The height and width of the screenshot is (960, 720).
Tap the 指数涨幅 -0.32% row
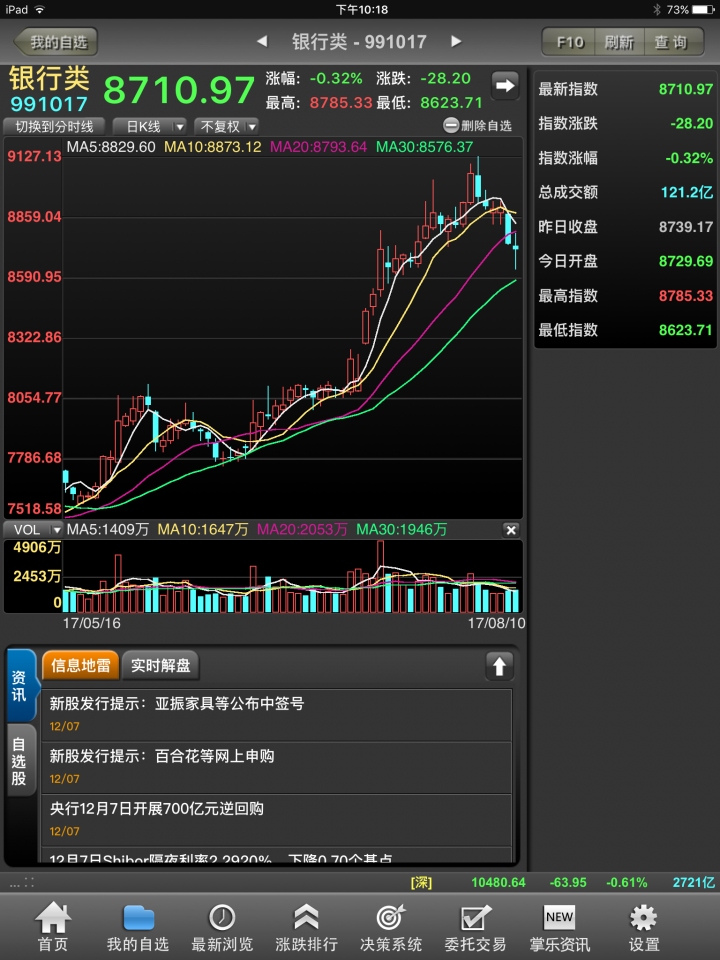[x=625, y=158]
